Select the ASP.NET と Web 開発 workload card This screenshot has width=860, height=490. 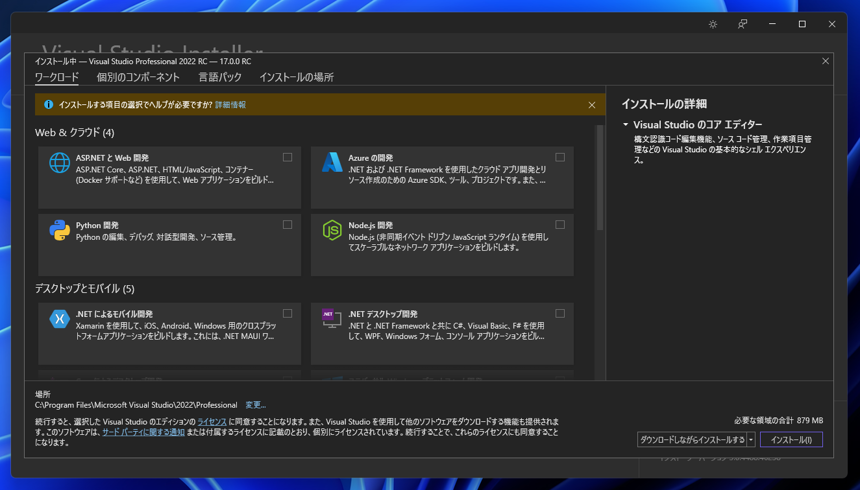pos(169,177)
